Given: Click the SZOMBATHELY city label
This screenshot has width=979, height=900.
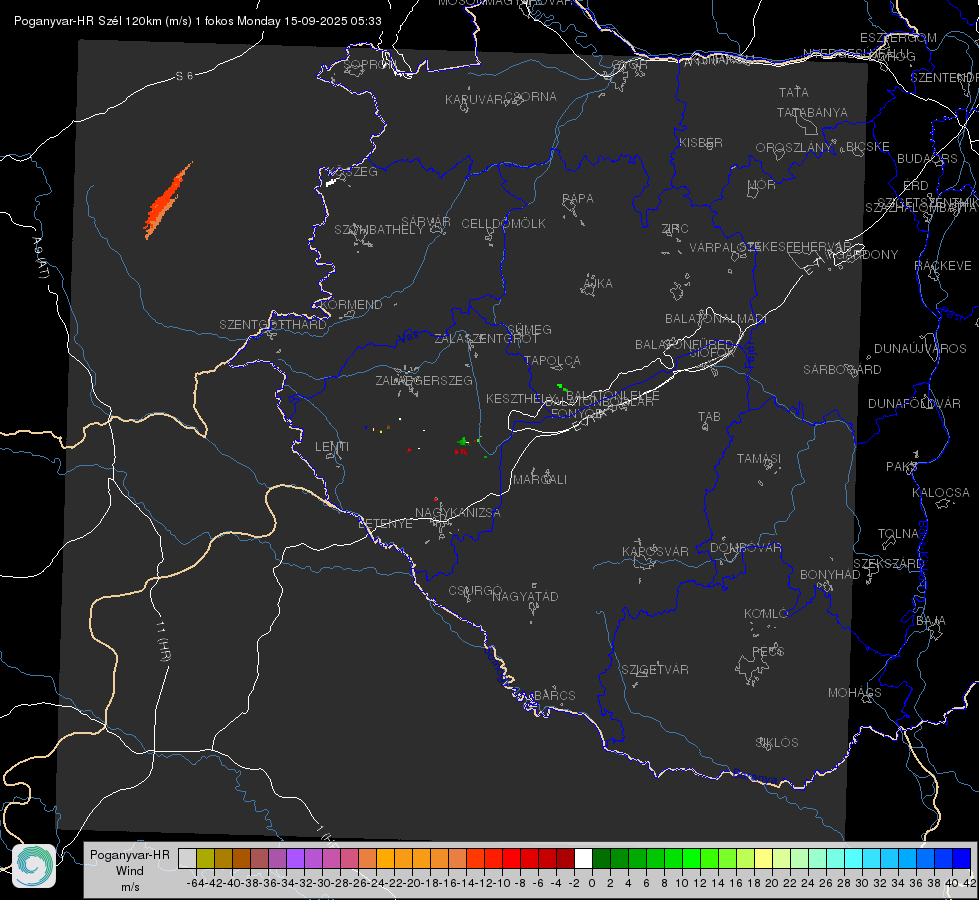Looking at the screenshot, I should pos(379,230).
